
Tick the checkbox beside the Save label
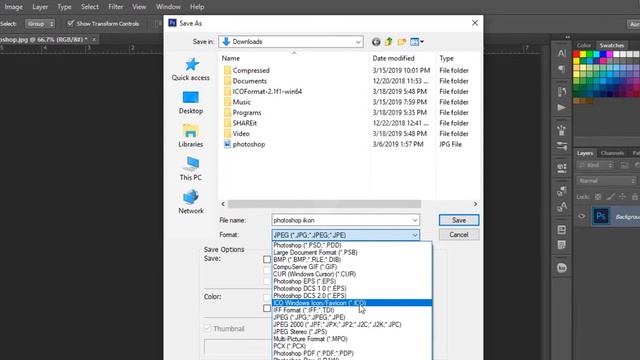click(x=267, y=260)
